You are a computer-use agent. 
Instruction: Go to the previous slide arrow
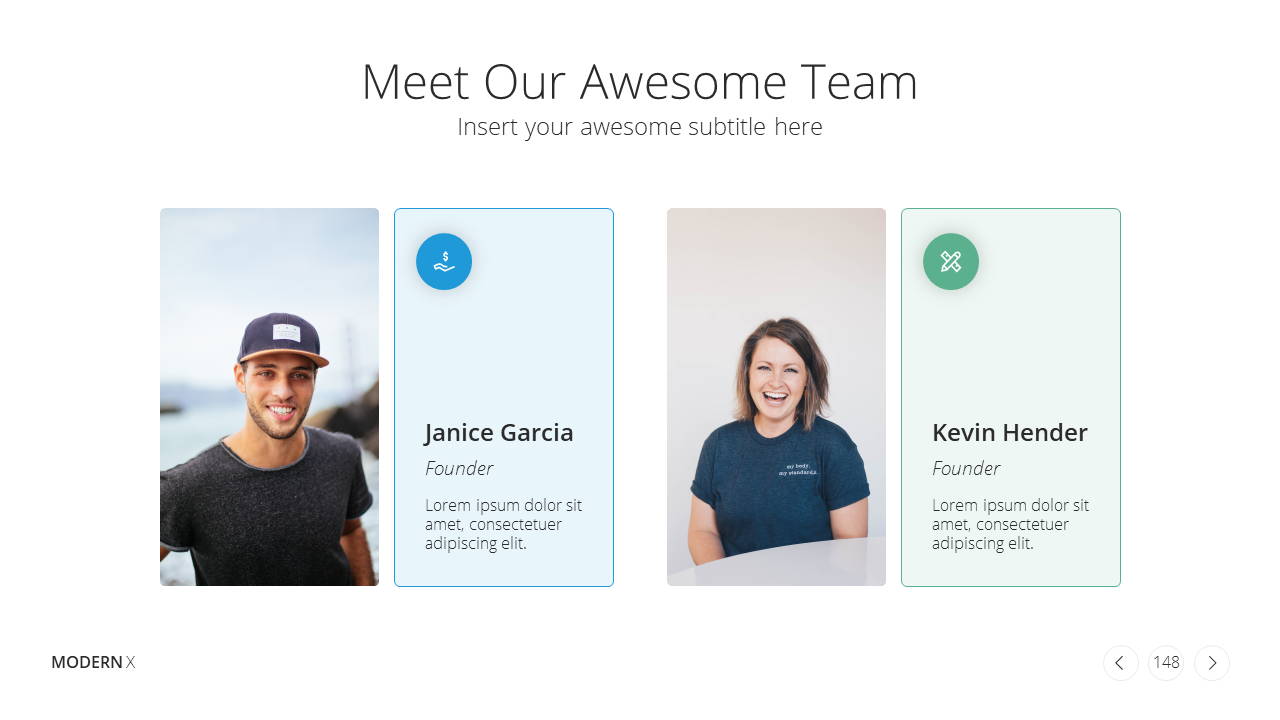tap(1120, 662)
